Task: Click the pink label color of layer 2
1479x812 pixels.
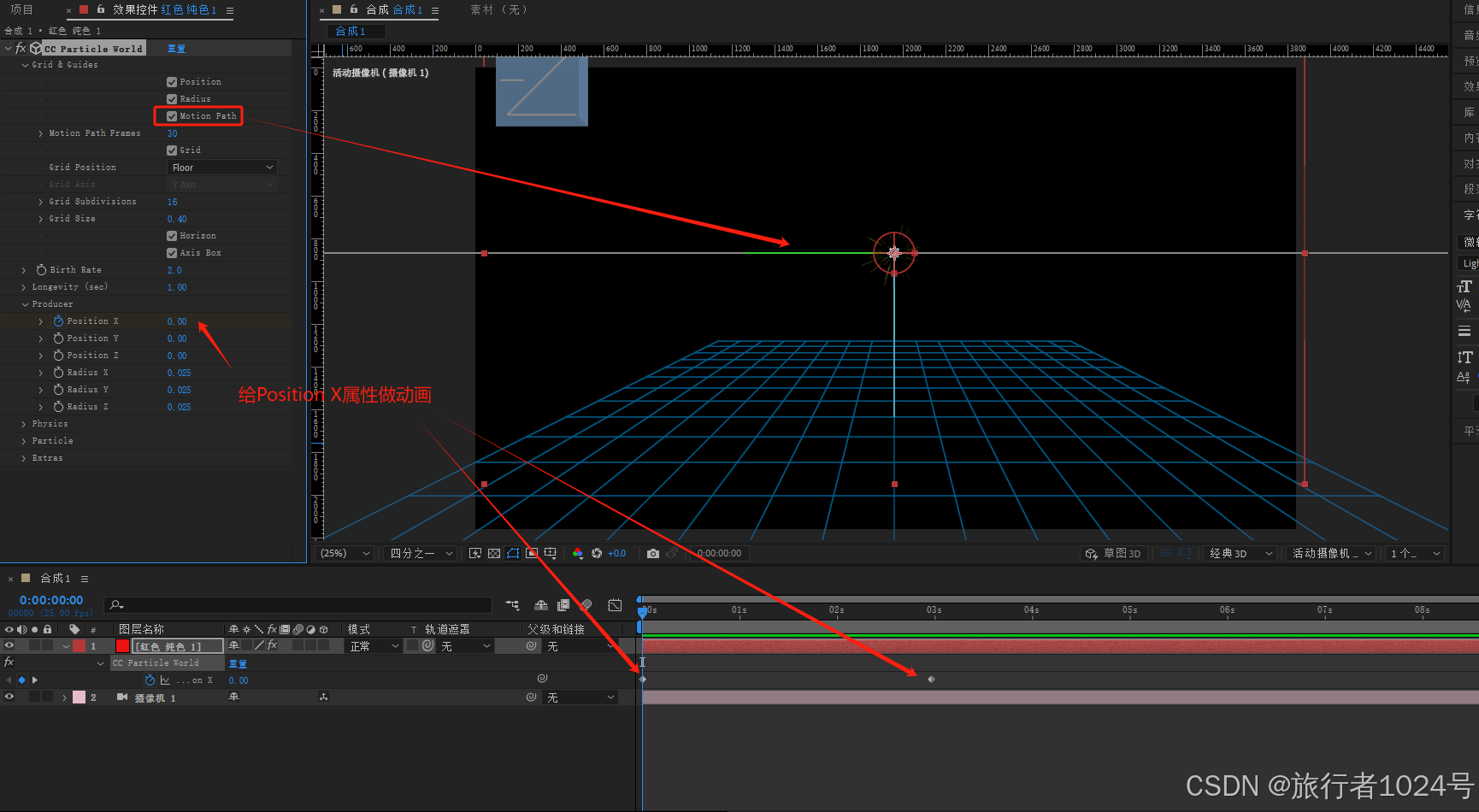Action: coord(80,697)
